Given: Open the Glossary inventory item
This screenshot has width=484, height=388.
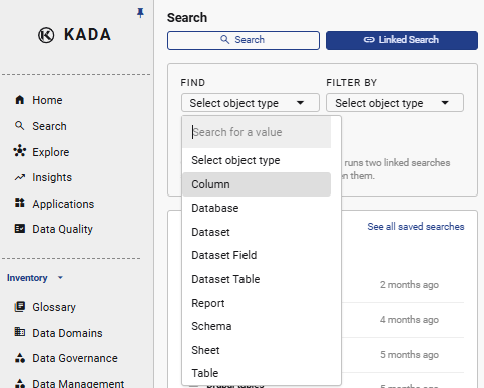Looking at the screenshot, I should click(x=54, y=307).
